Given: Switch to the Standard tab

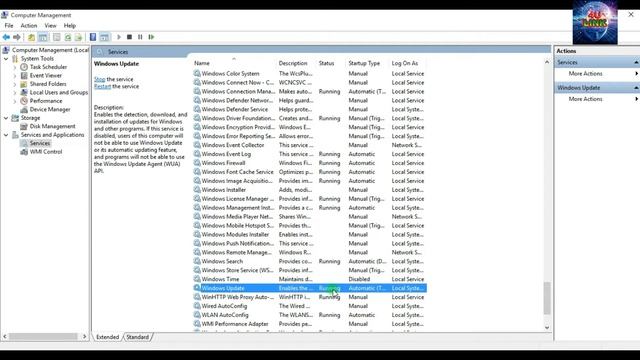Looking at the screenshot, I should point(137,337).
